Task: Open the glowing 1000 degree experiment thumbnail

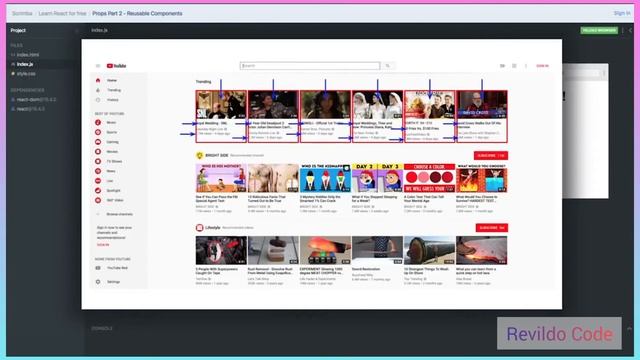Action: [x=325, y=250]
